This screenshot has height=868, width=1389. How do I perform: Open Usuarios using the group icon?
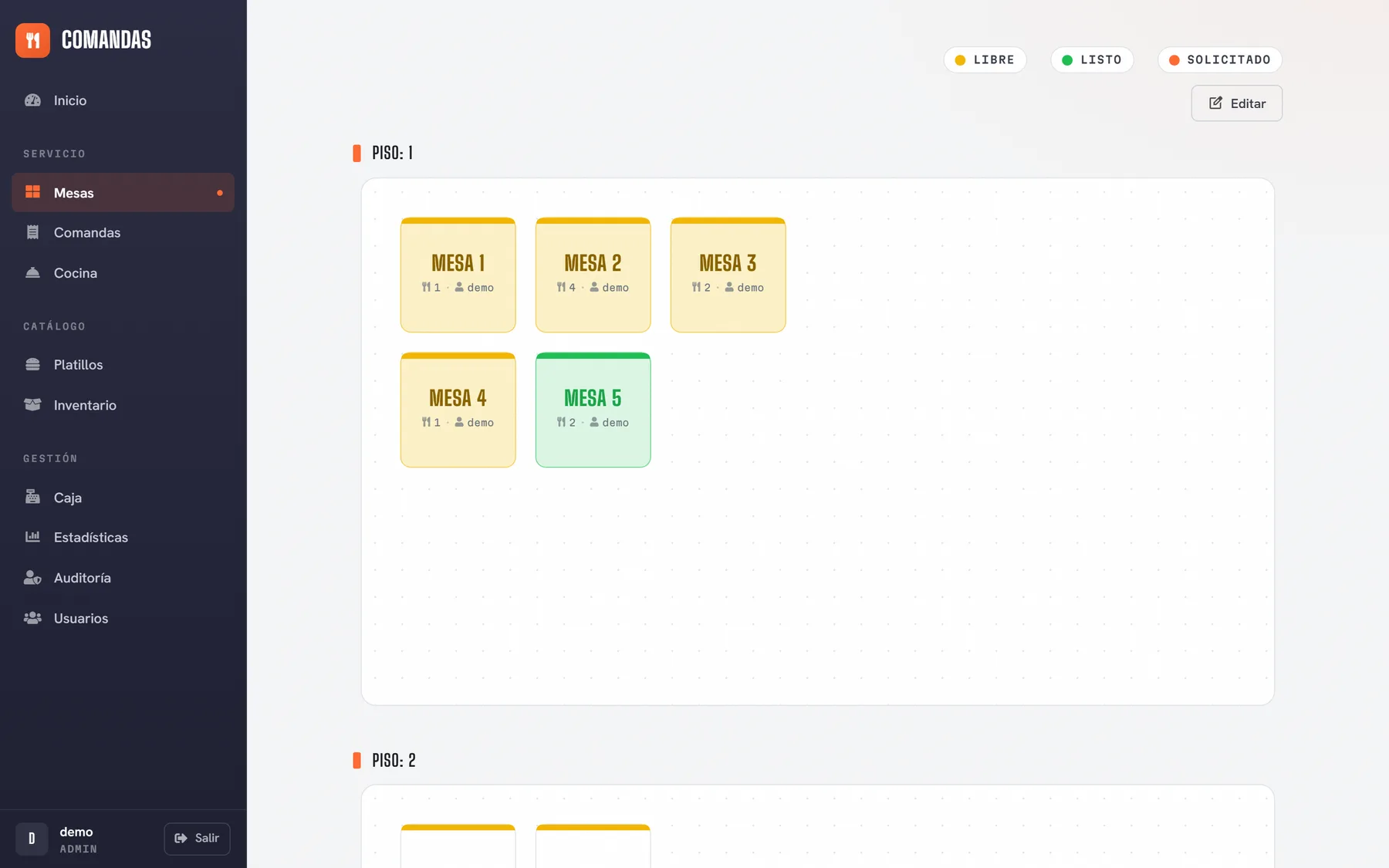click(32, 618)
